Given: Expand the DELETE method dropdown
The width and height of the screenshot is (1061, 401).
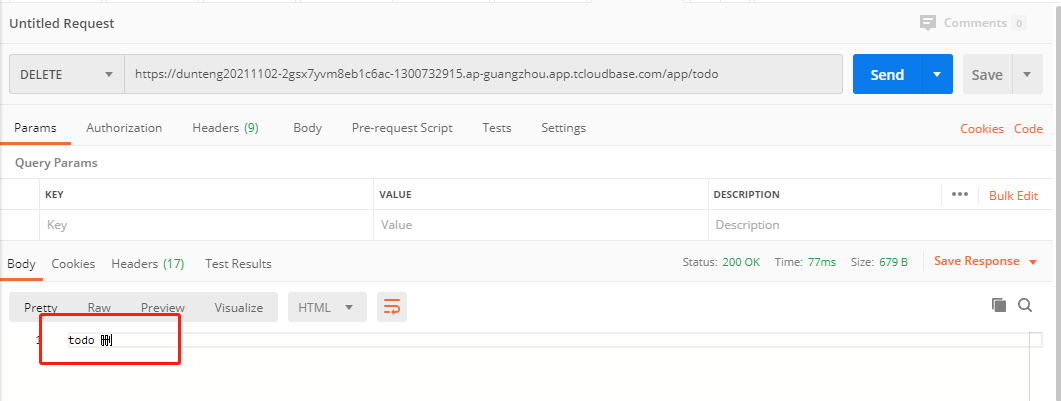Looking at the screenshot, I should pos(66,74).
